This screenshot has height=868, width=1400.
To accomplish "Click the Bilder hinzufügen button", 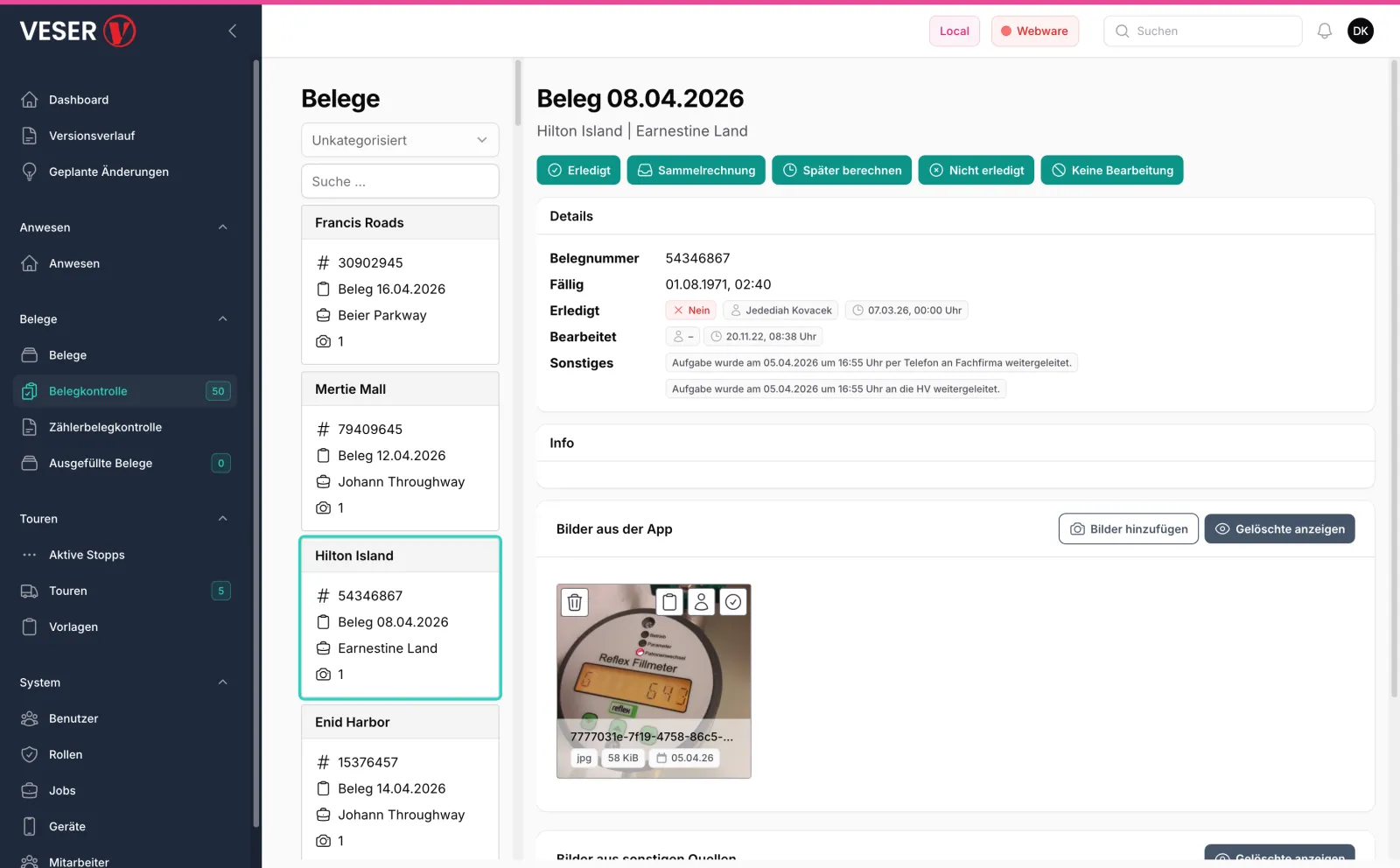I will coord(1128,528).
